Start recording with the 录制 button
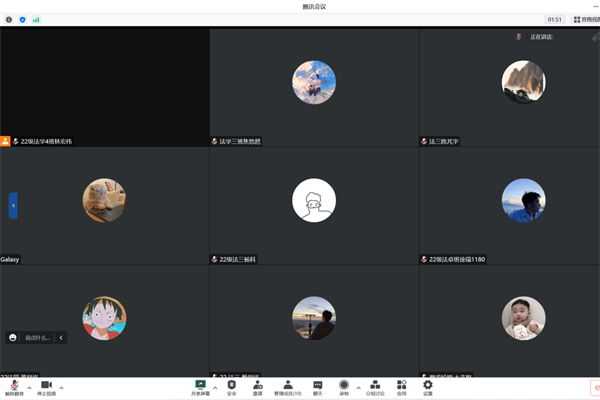Viewport: 600px width, 400px height. coord(344,386)
